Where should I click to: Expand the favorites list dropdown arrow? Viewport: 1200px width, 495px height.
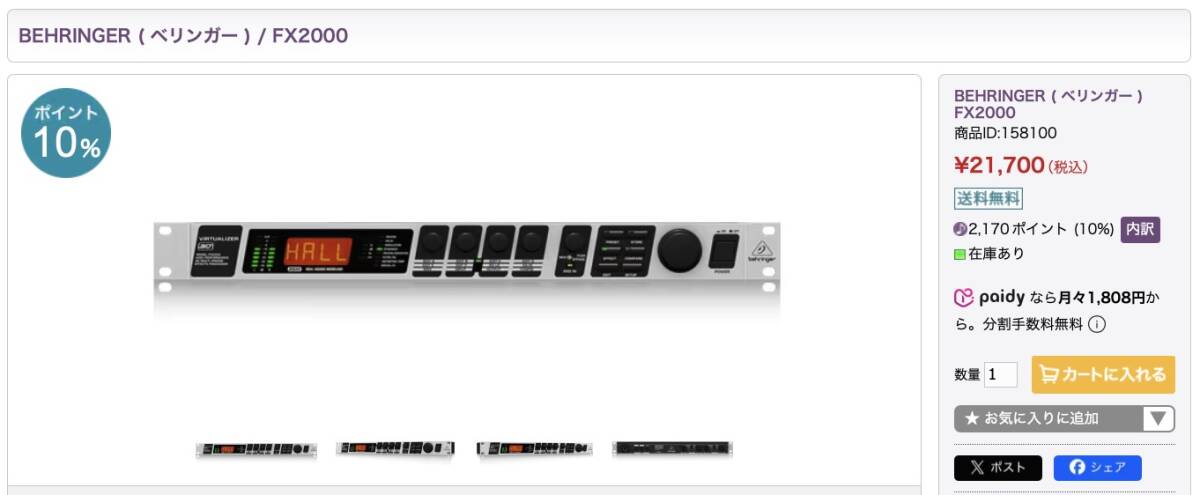tap(1159, 419)
